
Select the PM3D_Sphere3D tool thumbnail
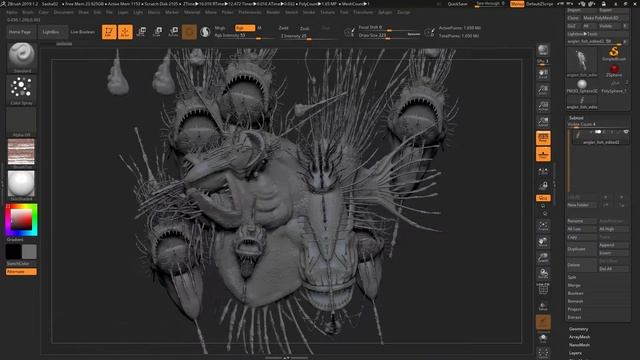[x=582, y=86]
